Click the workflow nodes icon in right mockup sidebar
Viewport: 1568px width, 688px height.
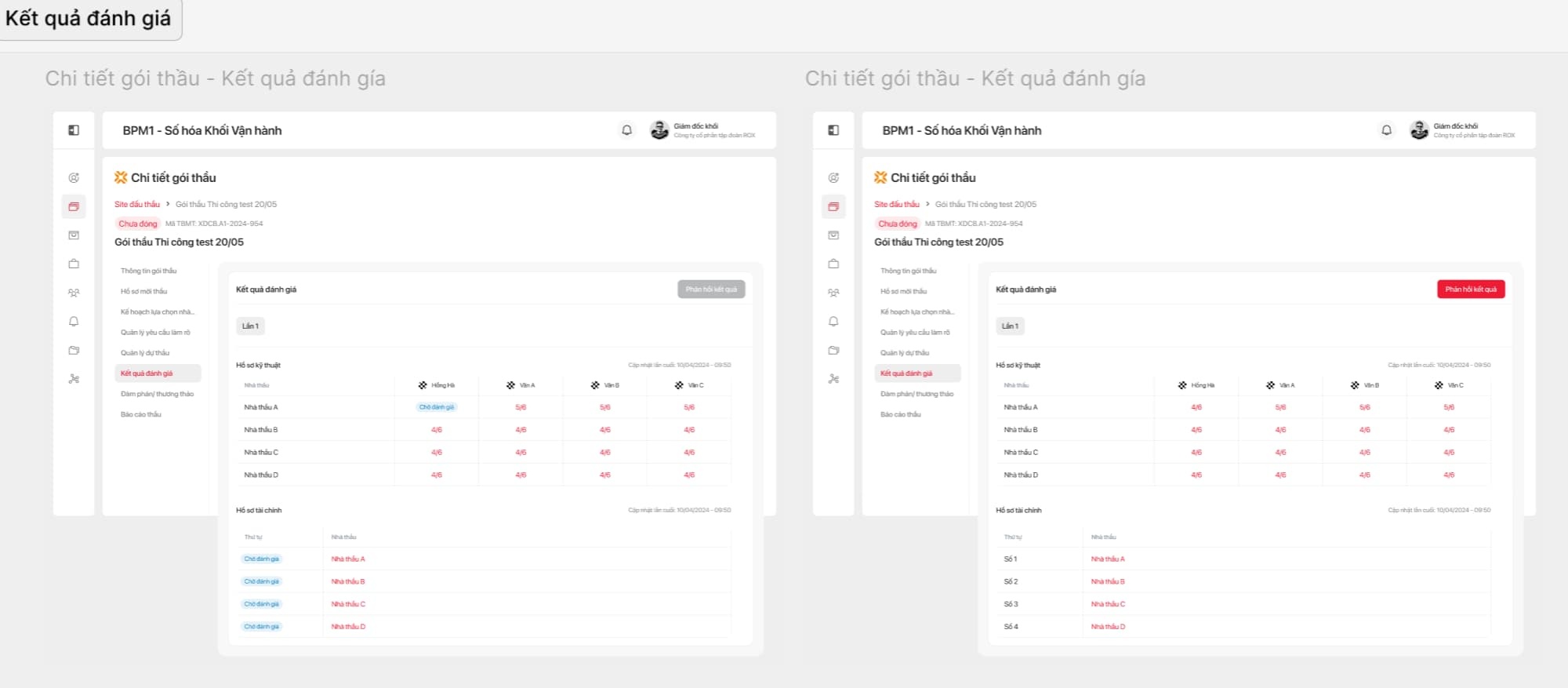click(x=833, y=379)
